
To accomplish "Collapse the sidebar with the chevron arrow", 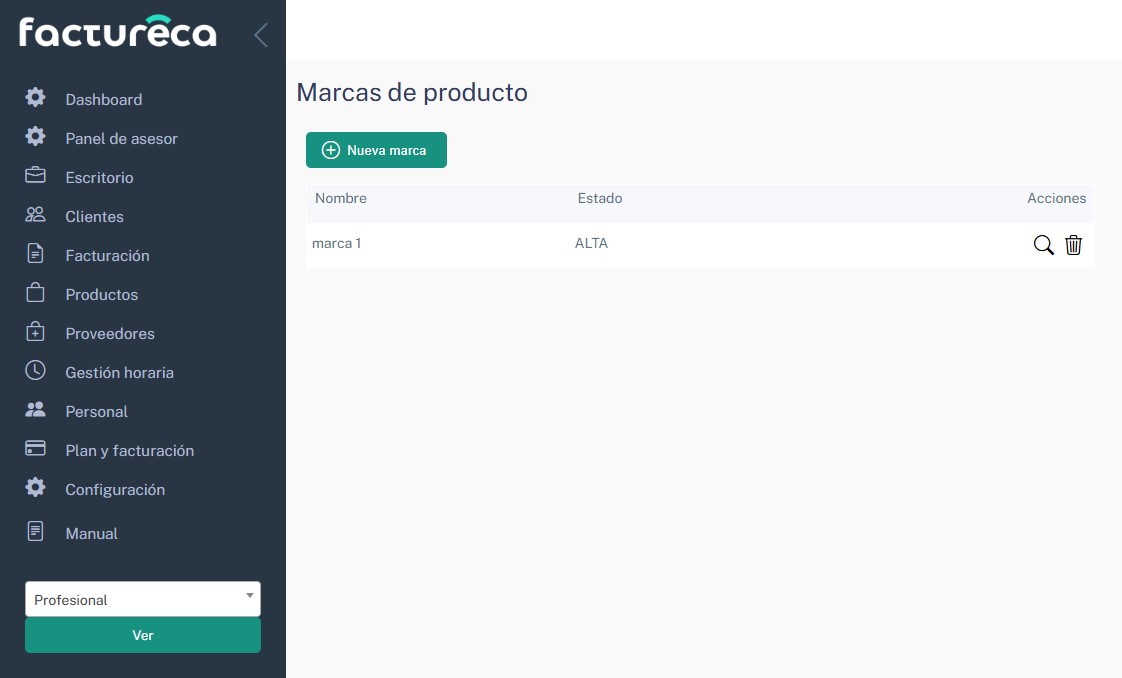I will point(261,35).
